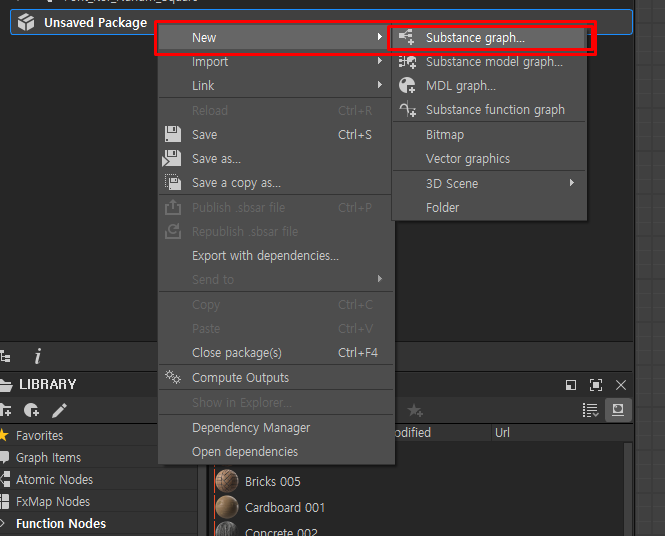This screenshot has height=536, width=665.
Task: Click the MDL graph sphere icon
Action: (x=407, y=85)
